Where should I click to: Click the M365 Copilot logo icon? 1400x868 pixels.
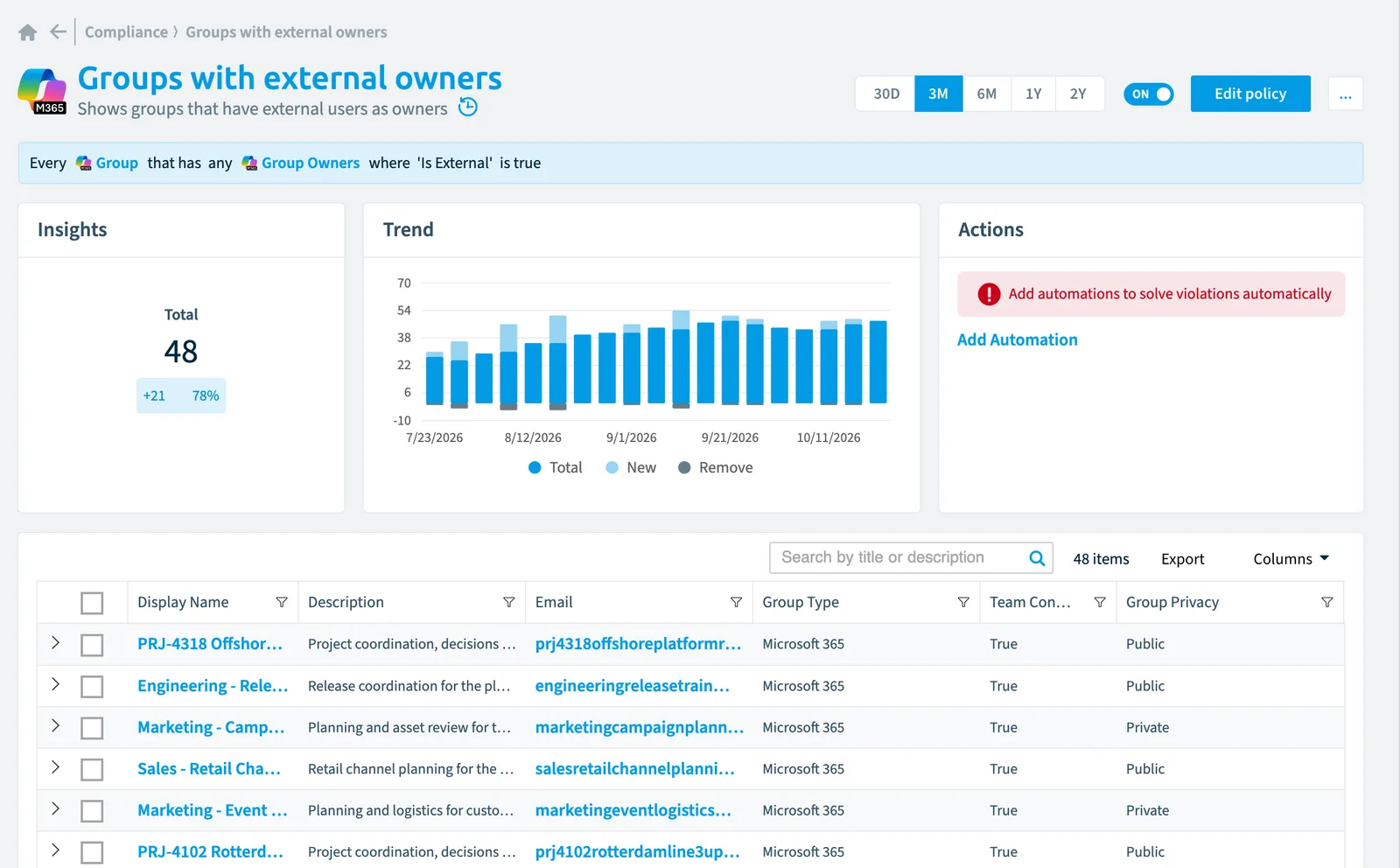point(42,91)
